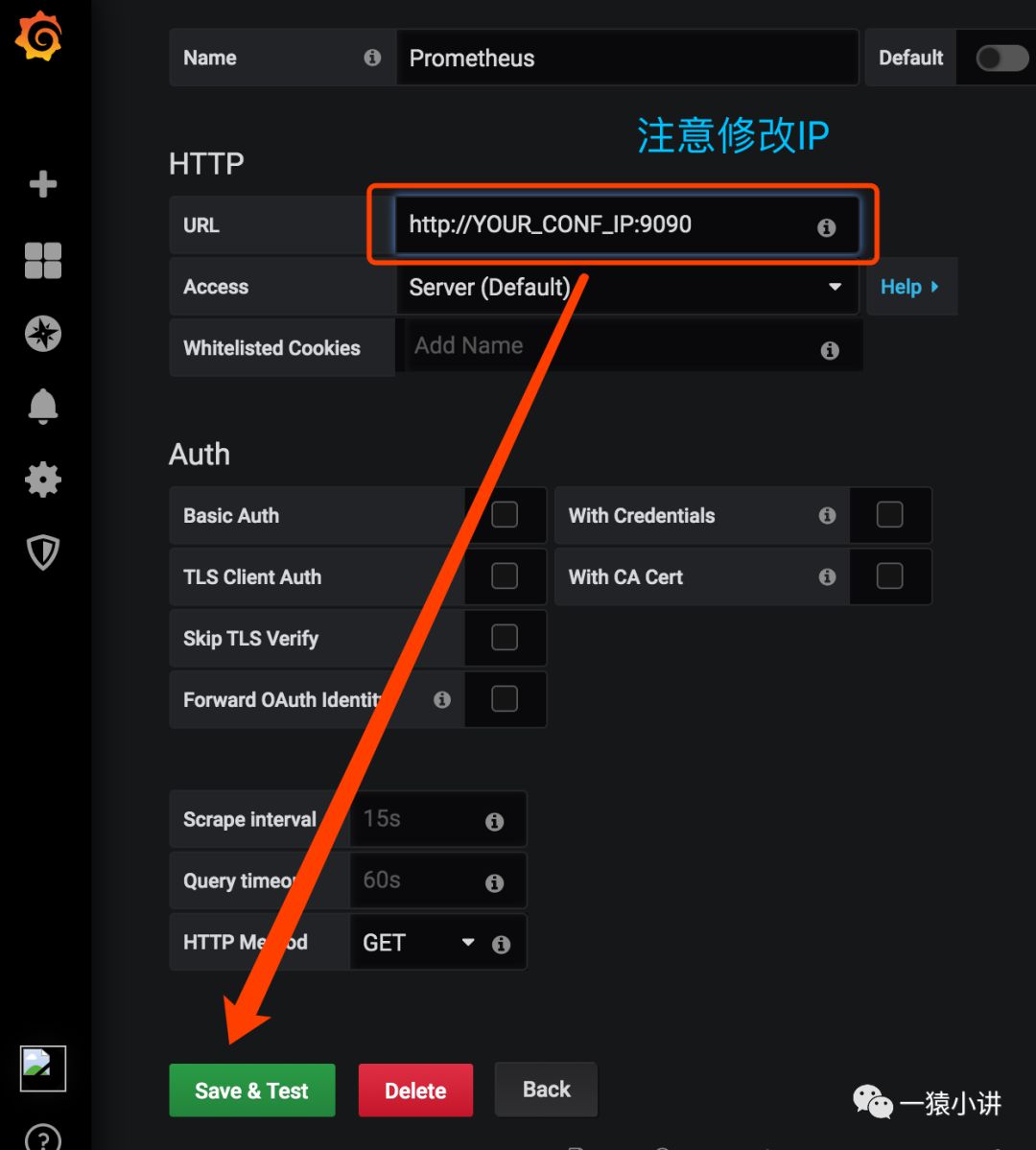
Task: Enable the Forward OAuth Identity checkbox
Action: tap(504, 699)
